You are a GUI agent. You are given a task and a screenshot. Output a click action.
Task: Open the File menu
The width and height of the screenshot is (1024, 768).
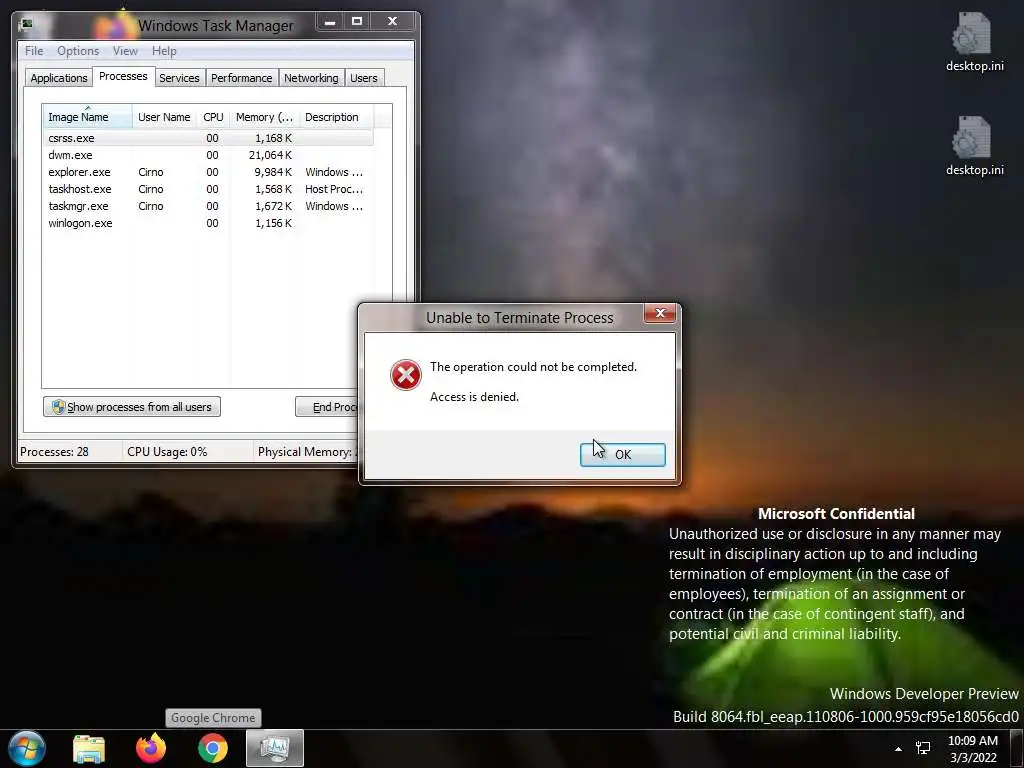(34, 51)
